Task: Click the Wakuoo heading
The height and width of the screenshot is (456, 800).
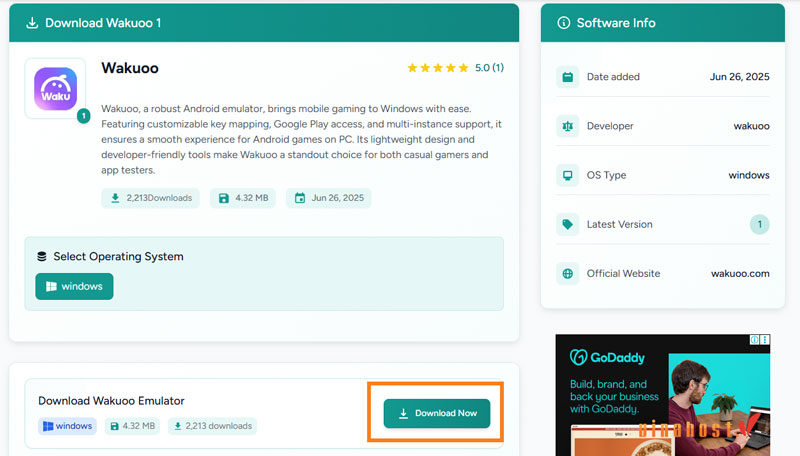Action: click(130, 68)
